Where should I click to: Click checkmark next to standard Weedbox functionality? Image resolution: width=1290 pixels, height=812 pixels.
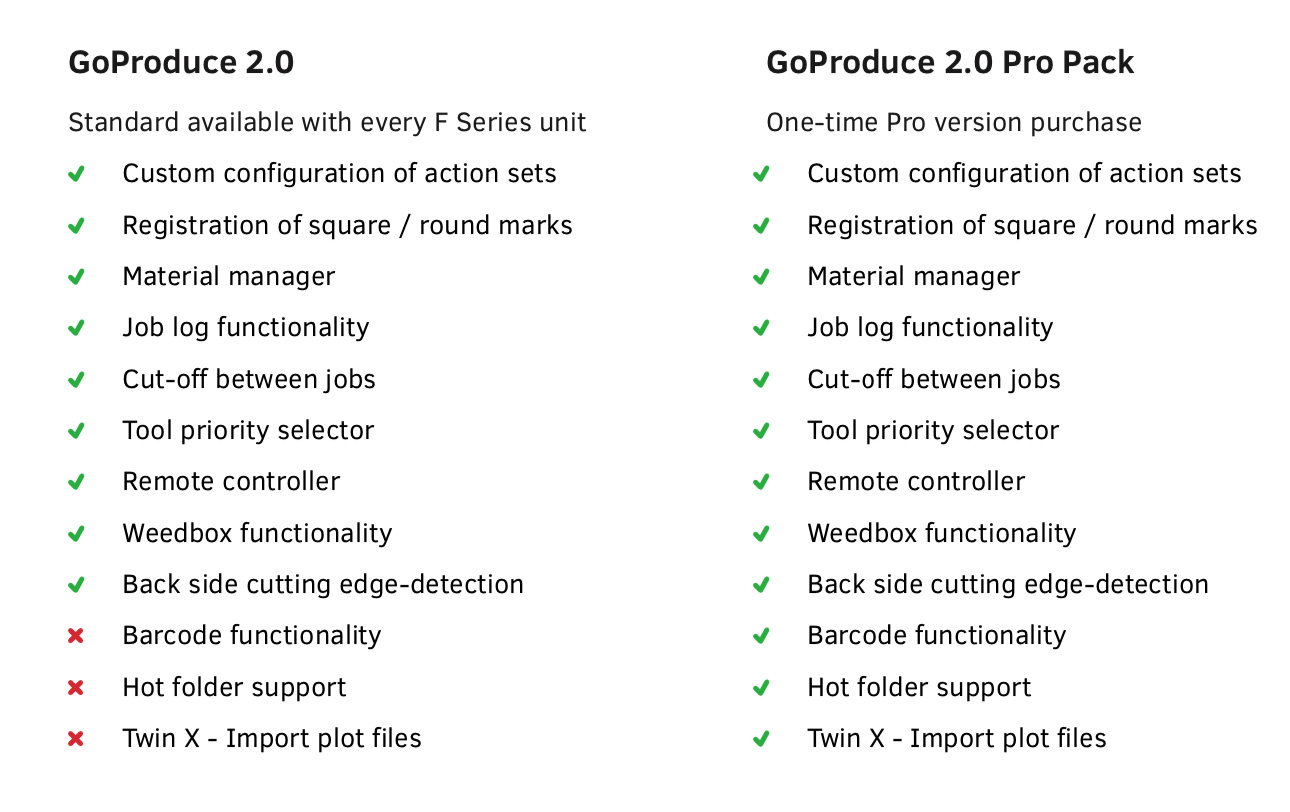tap(76, 534)
